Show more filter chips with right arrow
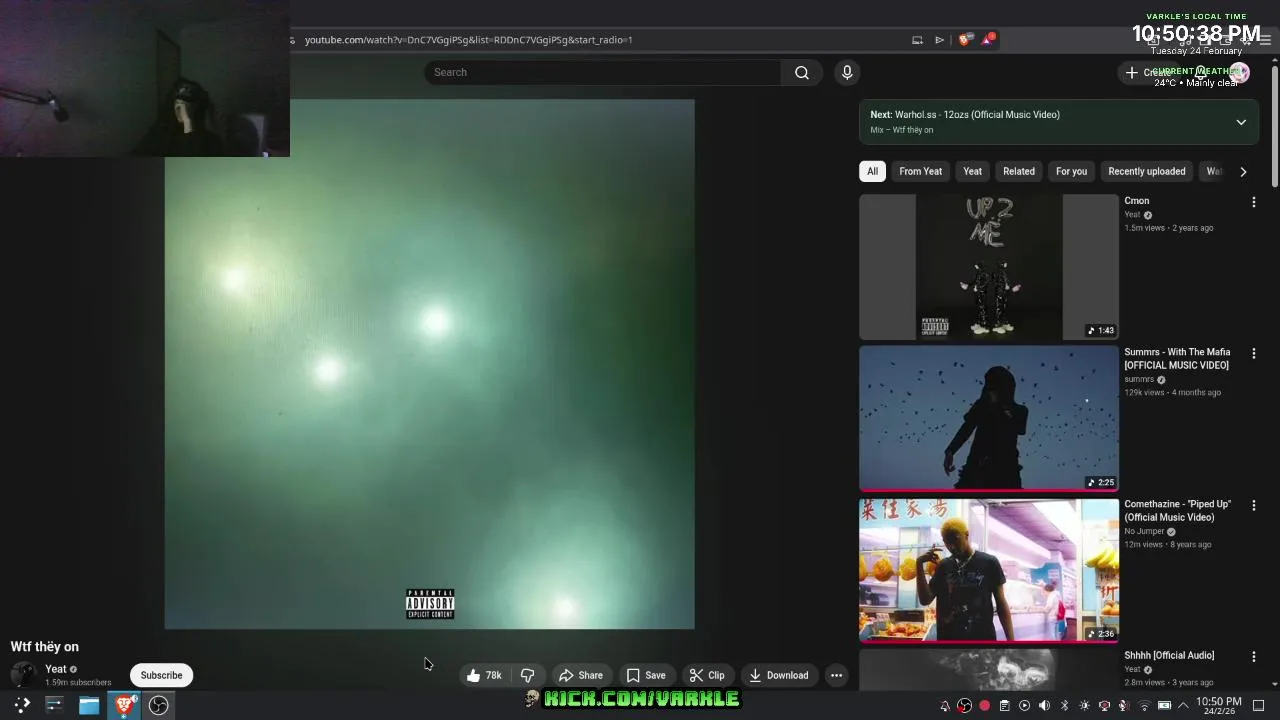Screen dimensions: 1280x720 tap(1243, 171)
